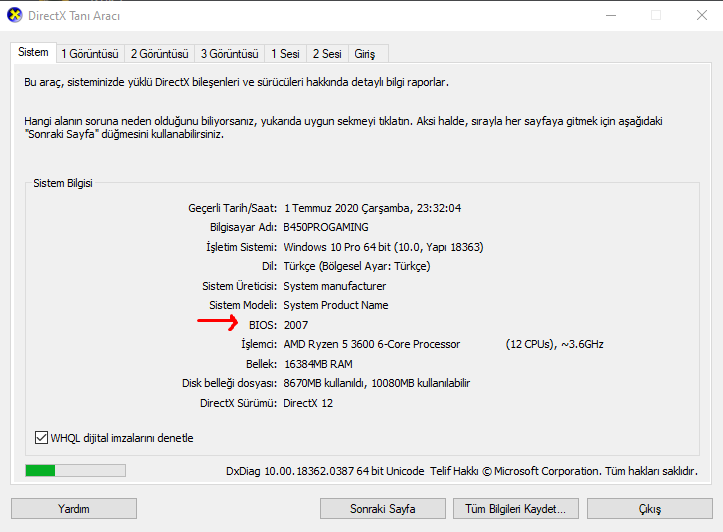Click the Sistem Modeli: field label
The height and width of the screenshot is (532, 723).
point(243,305)
